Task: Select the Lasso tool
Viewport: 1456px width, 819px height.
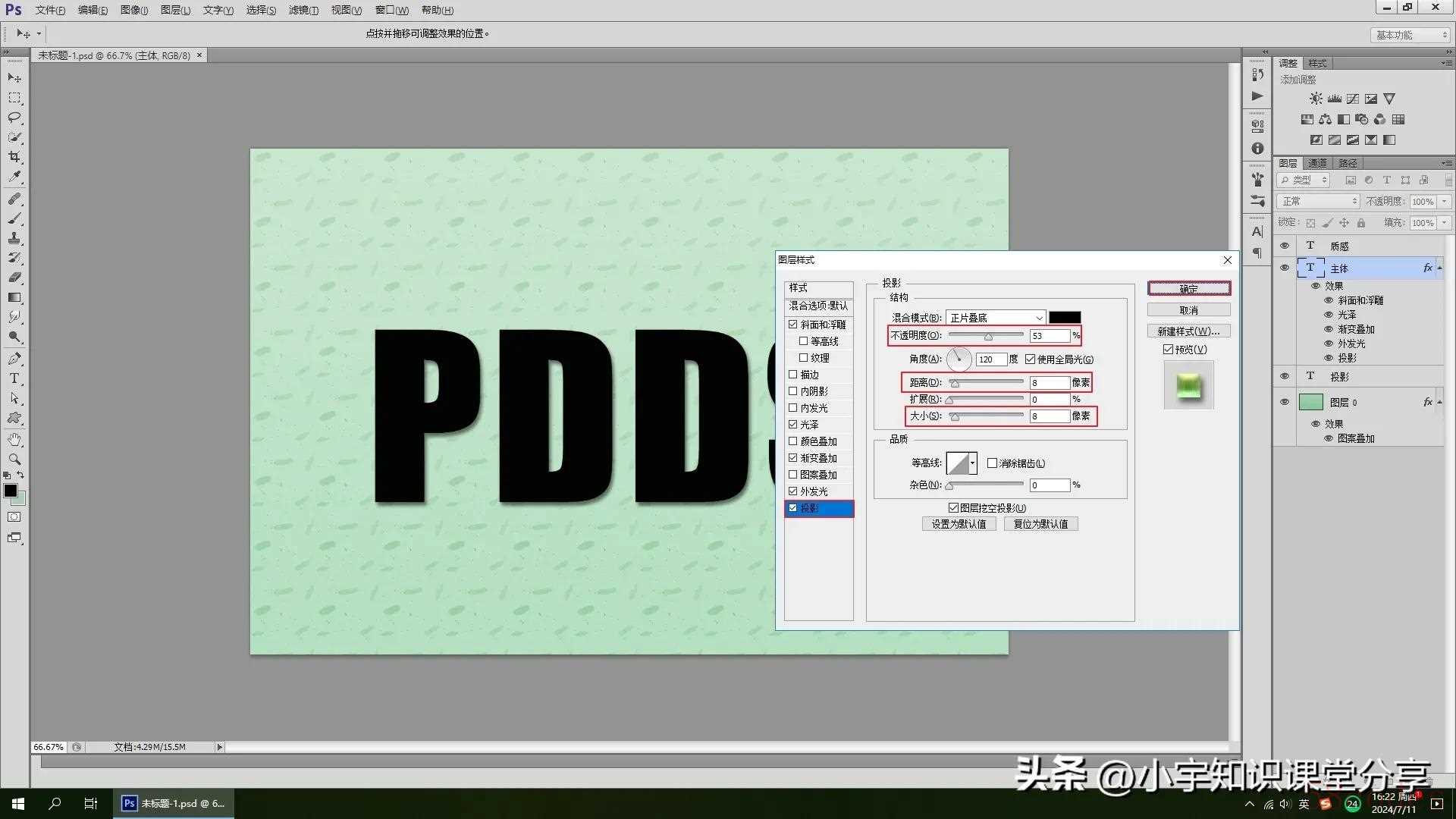Action: [x=14, y=118]
